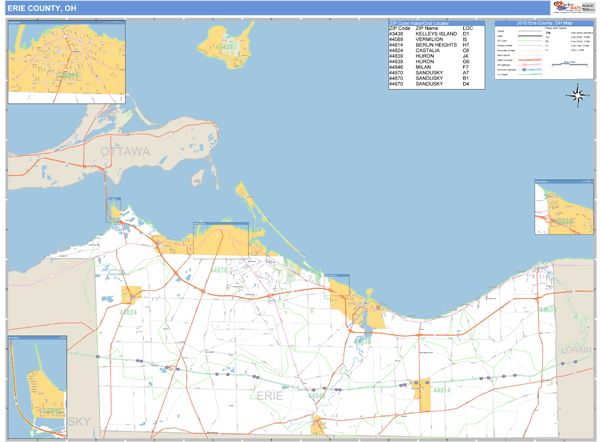600x442 pixels.
Task: Click the Erie County, OH title
Action: 40,8
